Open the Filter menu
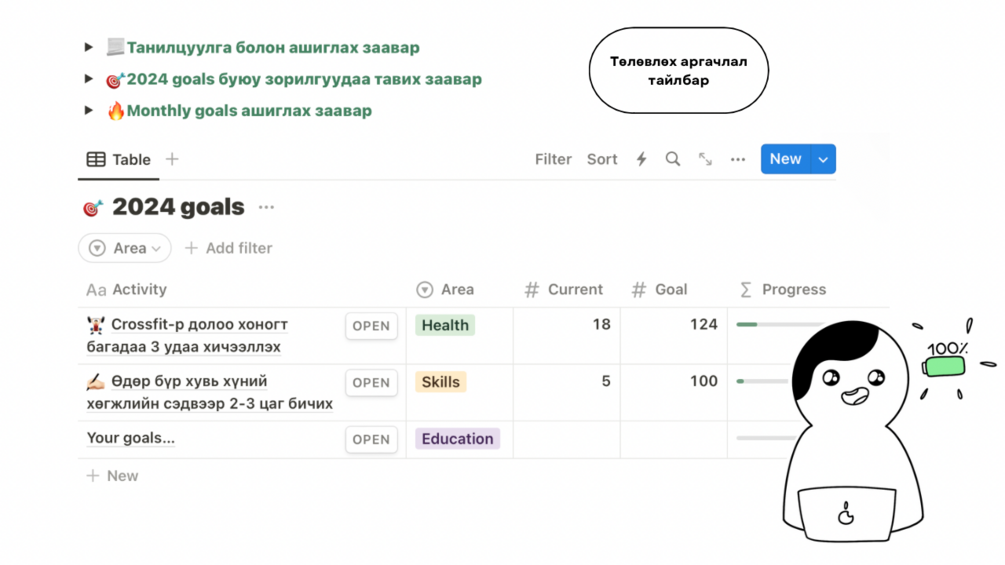Screen dimensions: 1005x565 pyautogui.click(x=553, y=159)
